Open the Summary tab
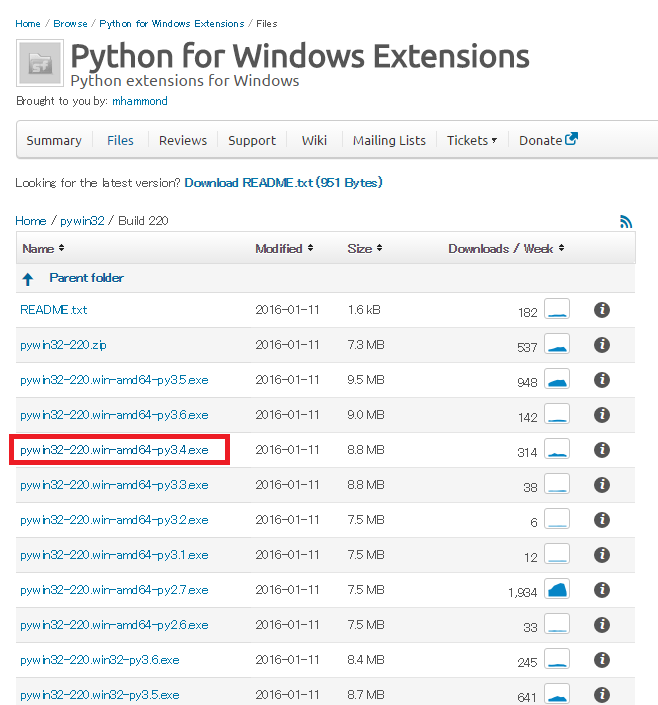This screenshot has width=658, height=705. coord(54,140)
